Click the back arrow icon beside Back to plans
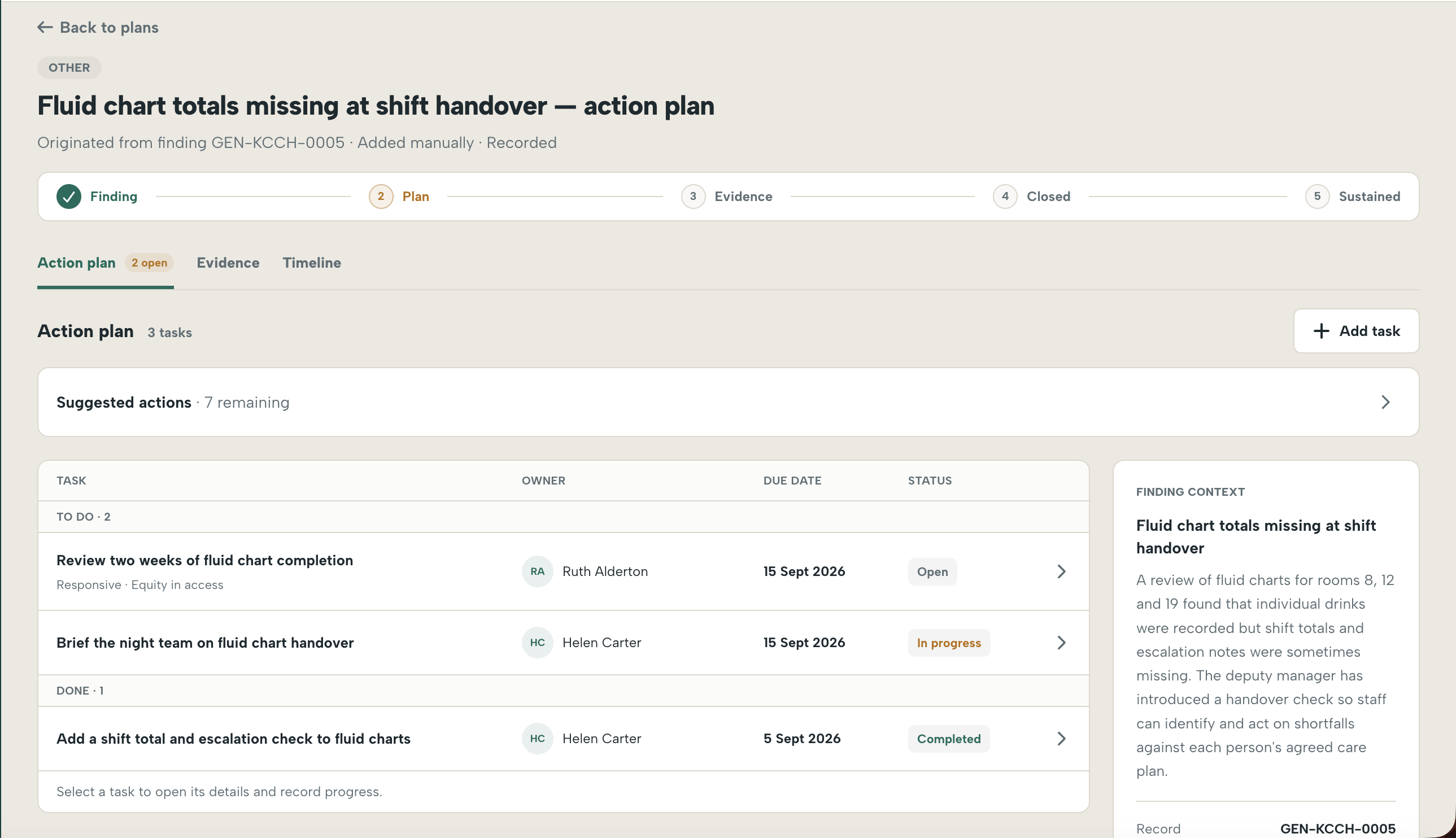Viewport: 1456px width, 838px height. coord(45,27)
